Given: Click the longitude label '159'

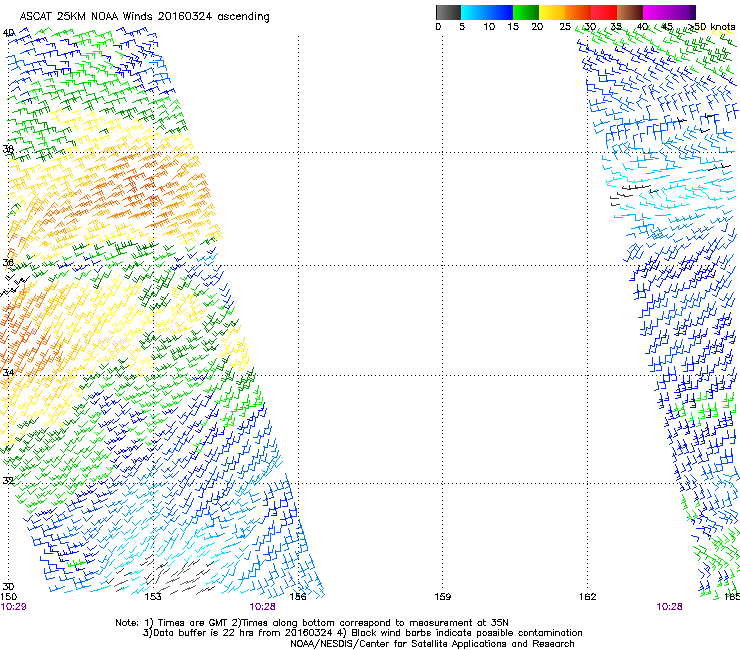Looking at the screenshot, I should pyautogui.click(x=443, y=597).
